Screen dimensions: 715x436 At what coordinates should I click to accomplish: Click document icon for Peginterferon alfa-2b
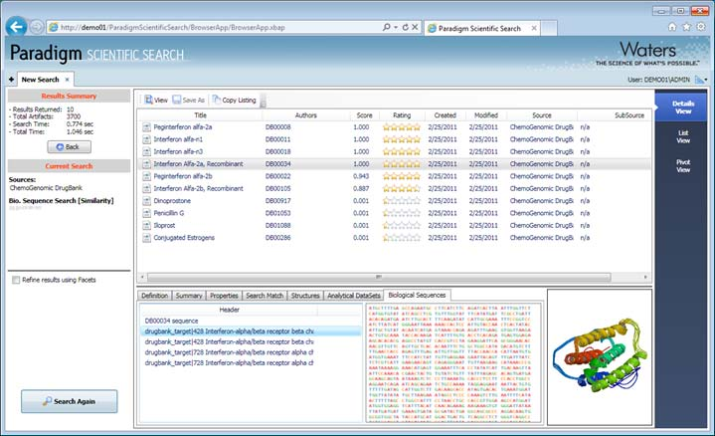pyautogui.click(x=146, y=176)
